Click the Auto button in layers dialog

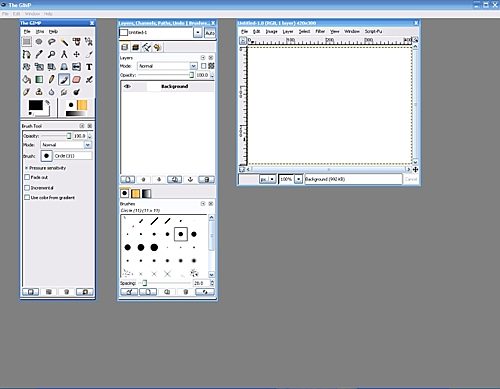pos(210,33)
